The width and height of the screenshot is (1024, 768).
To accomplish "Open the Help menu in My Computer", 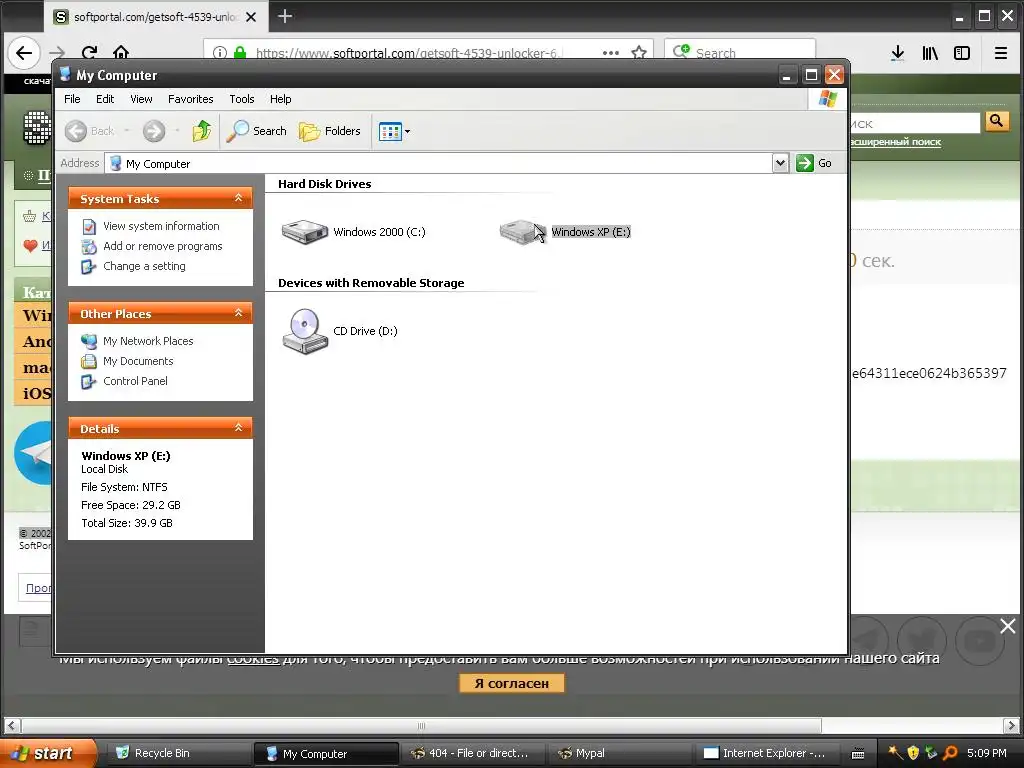I will 281,99.
